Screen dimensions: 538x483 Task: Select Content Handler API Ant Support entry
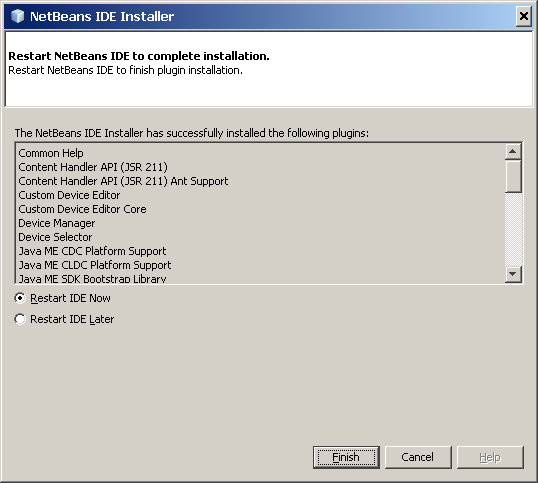tap(123, 181)
